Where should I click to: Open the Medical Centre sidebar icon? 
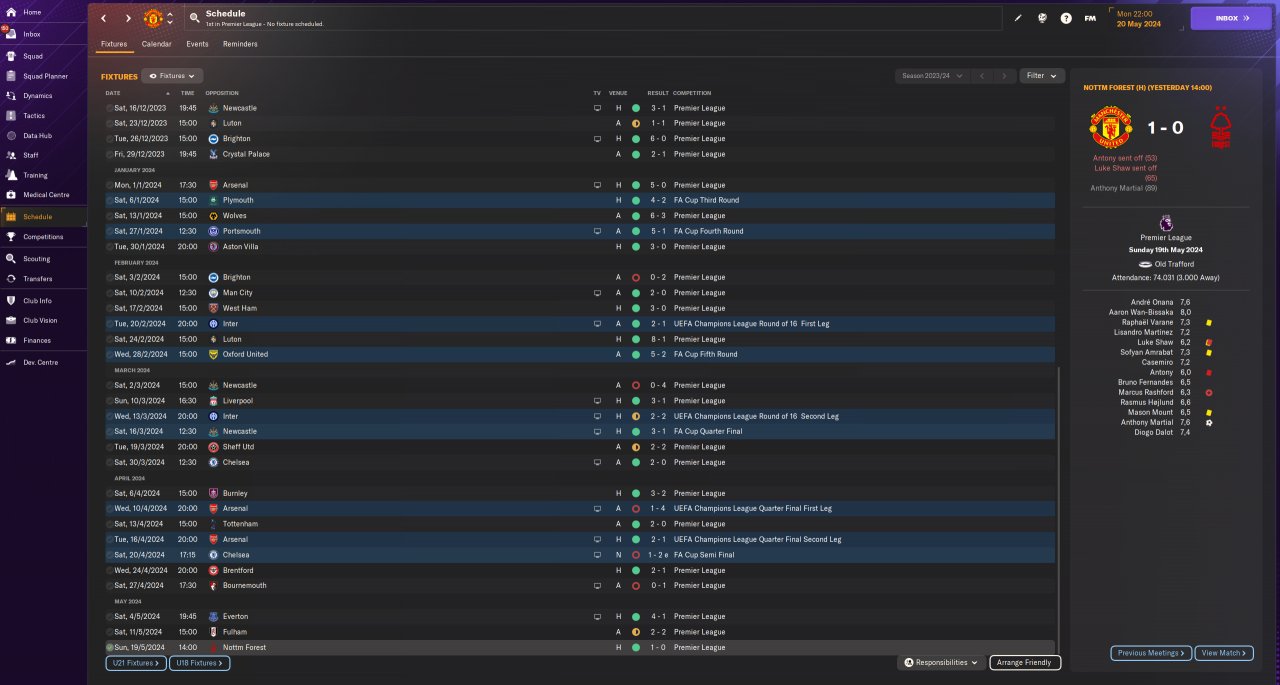pos(10,194)
